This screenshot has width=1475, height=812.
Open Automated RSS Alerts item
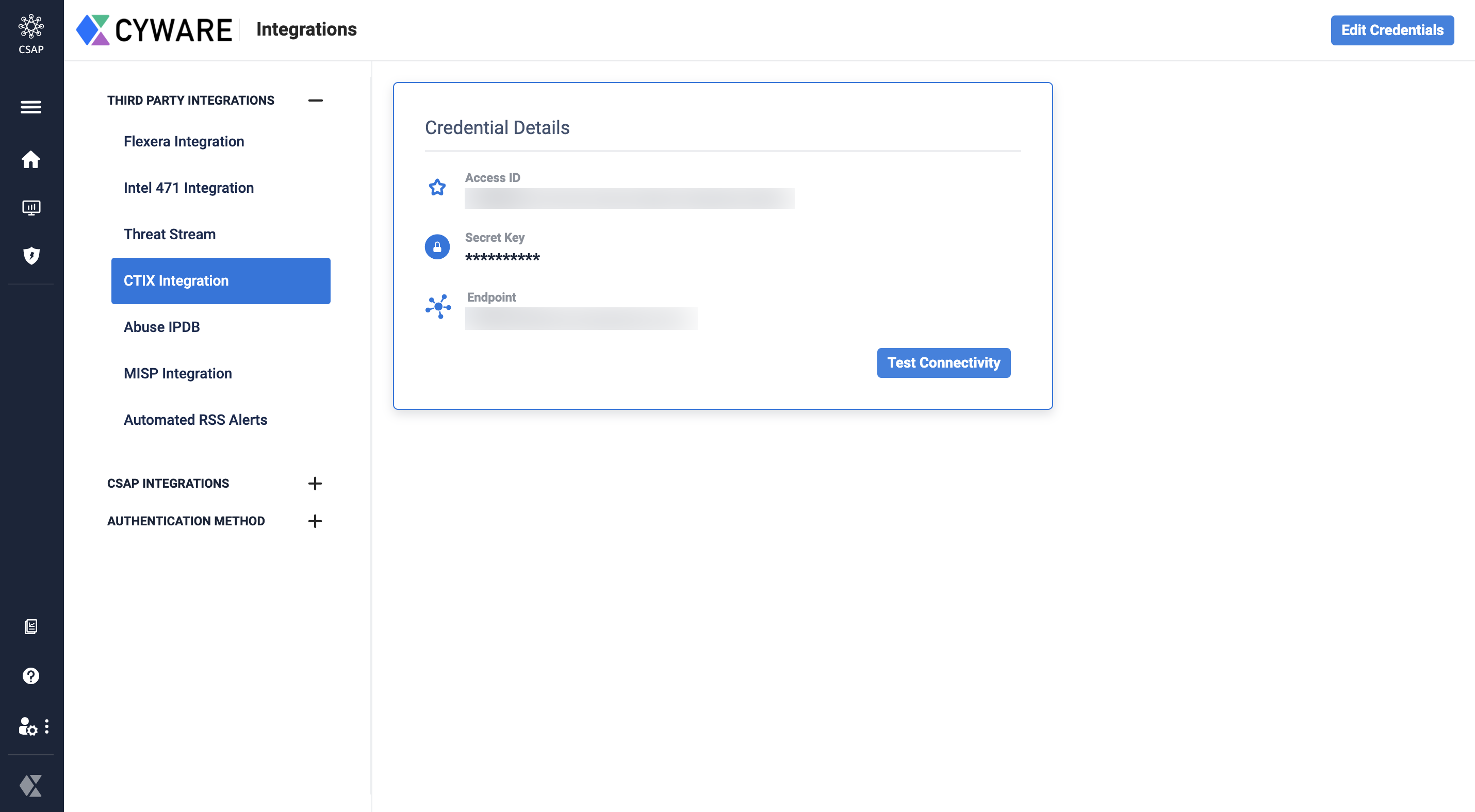[195, 420]
